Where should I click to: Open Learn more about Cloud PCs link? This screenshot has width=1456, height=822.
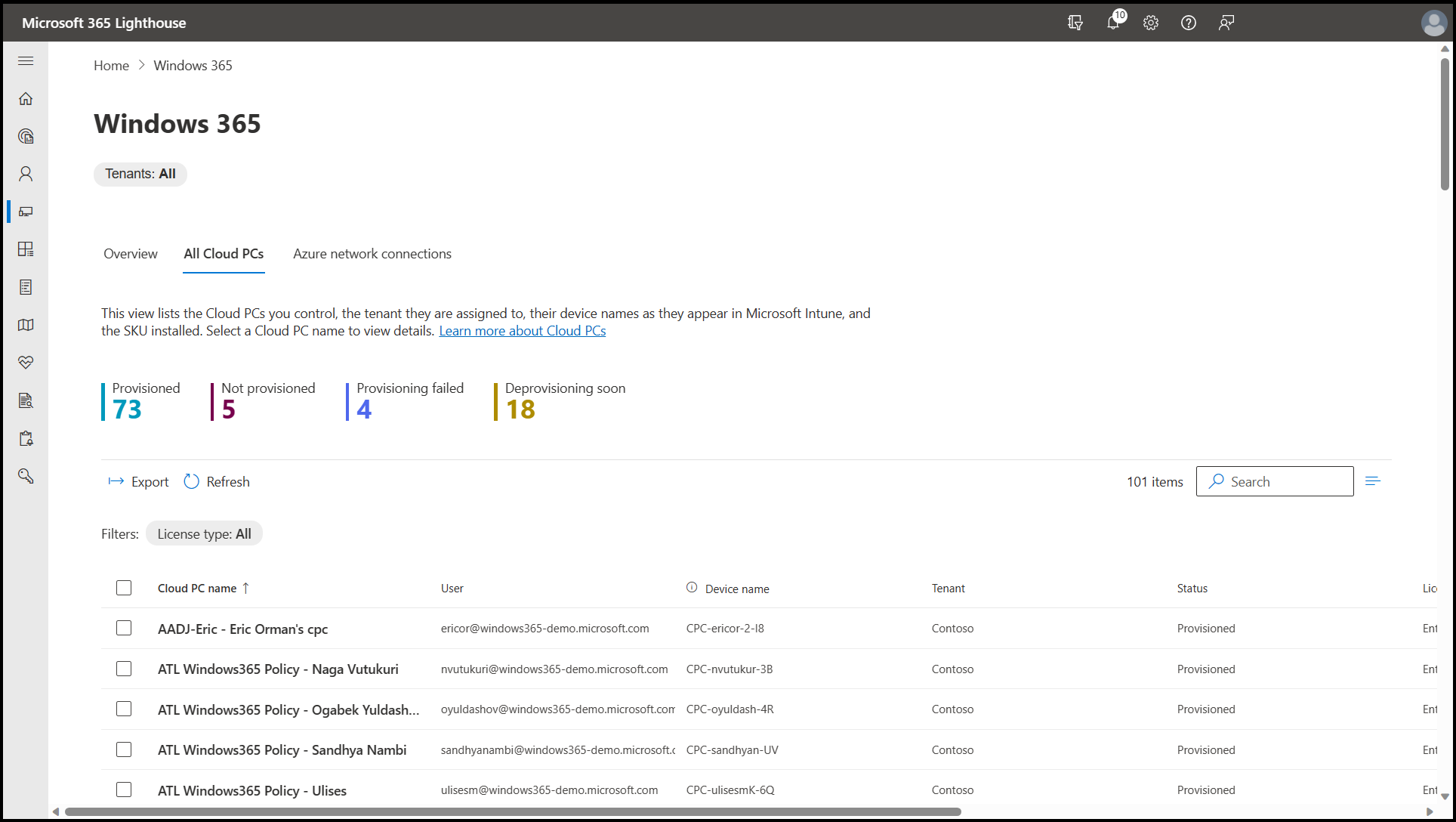pyautogui.click(x=523, y=331)
